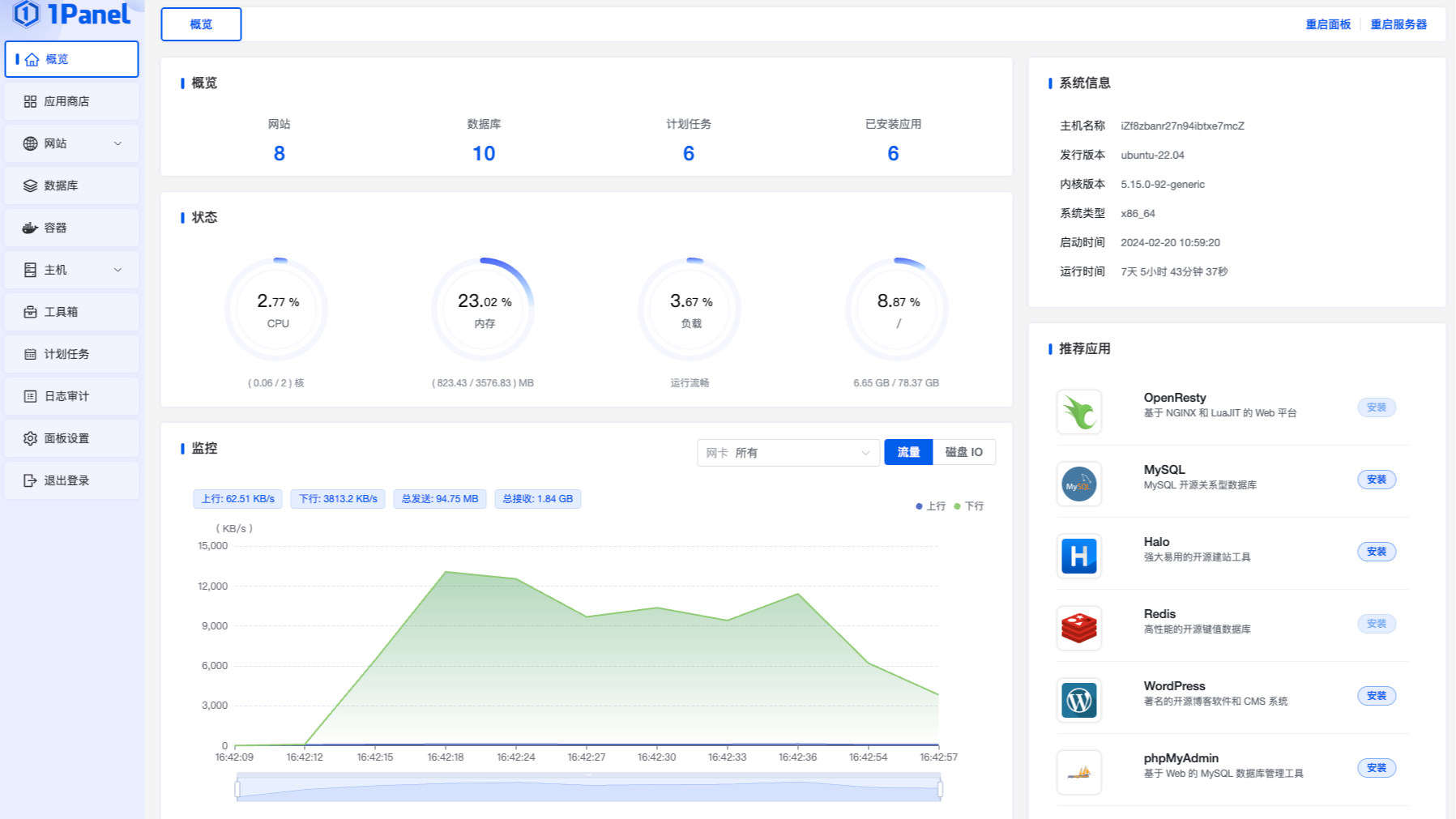Viewport: 1456px width, 819px height.
Task: Install Halo with its 安装 button
Action: (x=1377, y=552)
